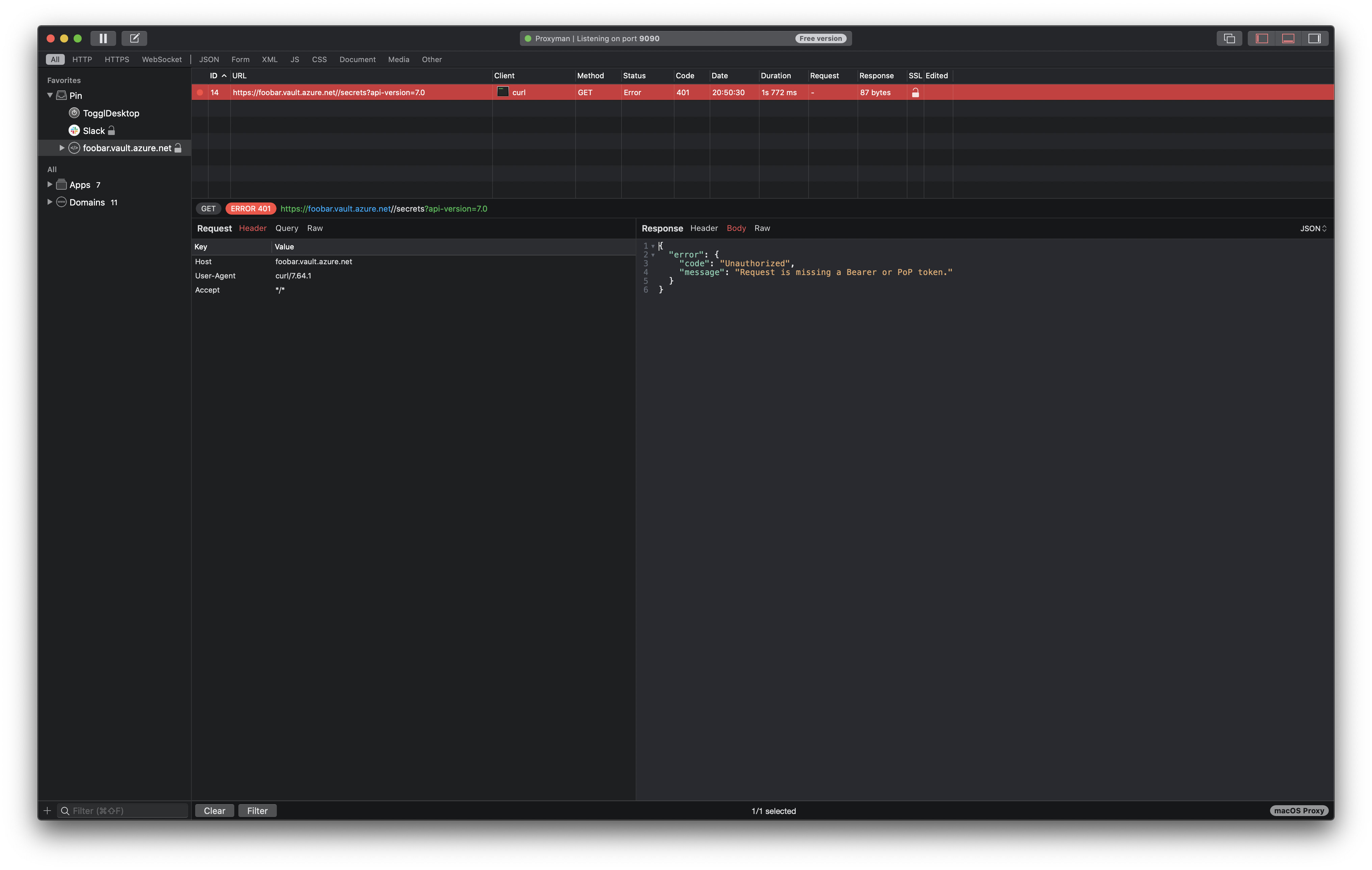Toggle the bottom panel layout icon
Image resolution: width=1372 pixels, height=870 pixels.
tap(1288, 38)
